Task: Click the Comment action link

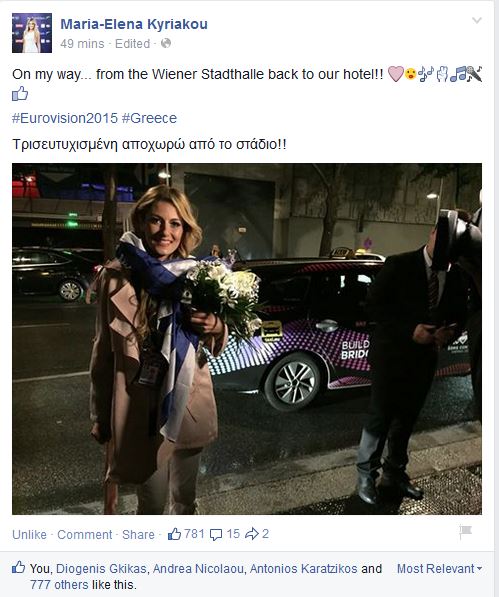Action: [84, 535]
